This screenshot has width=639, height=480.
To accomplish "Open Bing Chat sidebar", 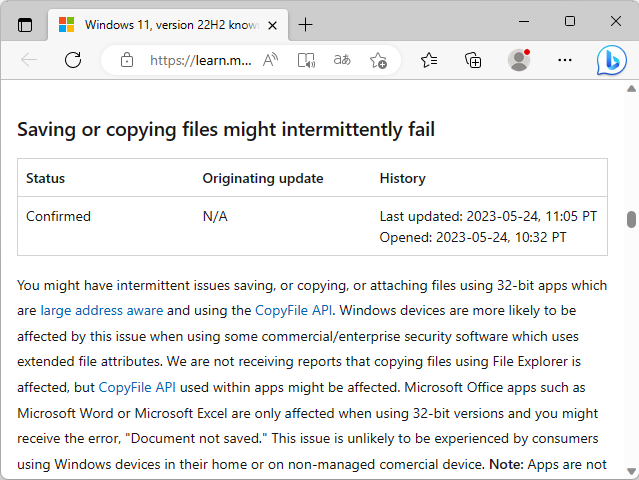I will (611, 60).
